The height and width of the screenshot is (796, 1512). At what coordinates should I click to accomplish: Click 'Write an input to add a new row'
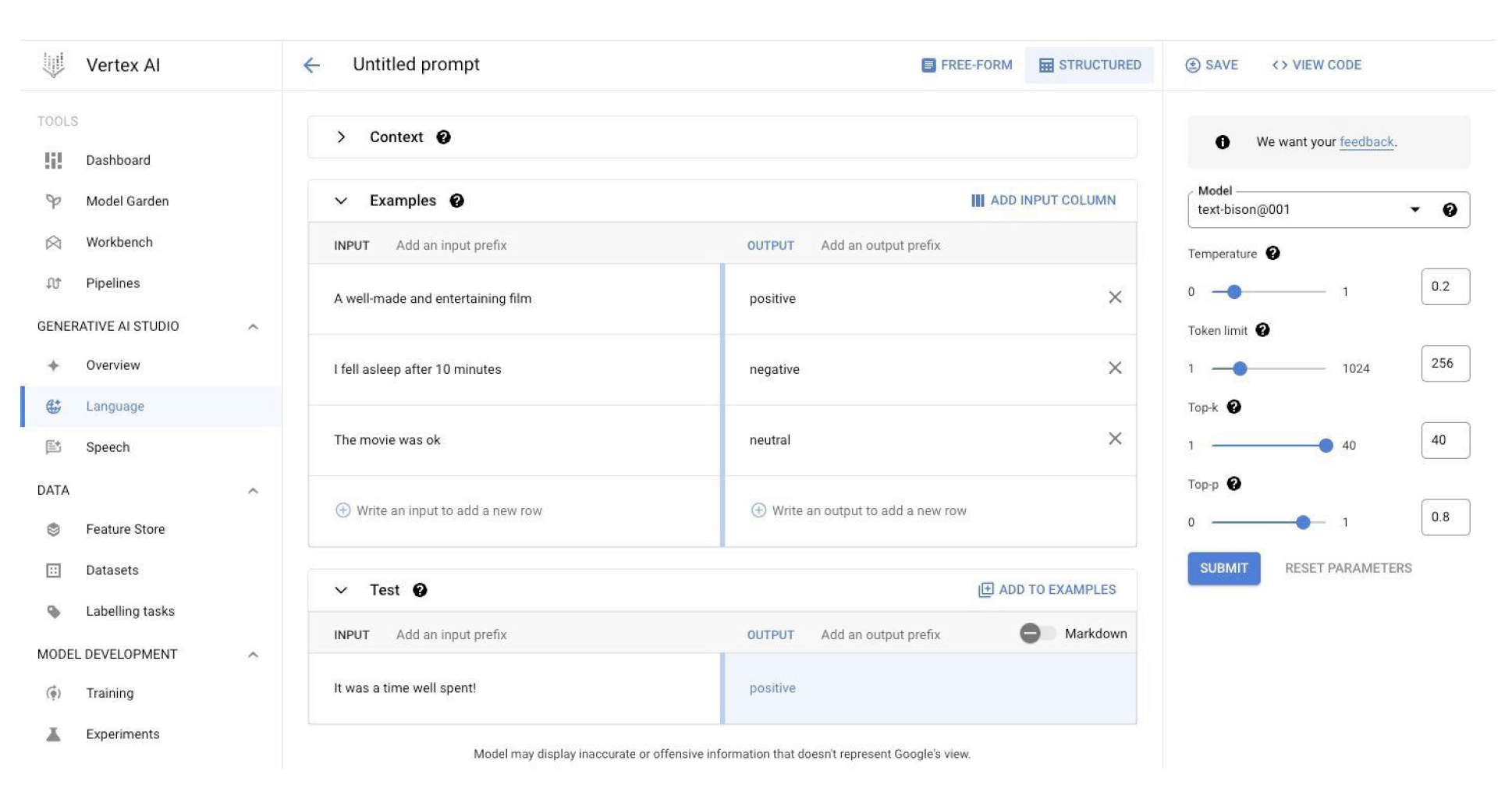[x=449, y=511]
